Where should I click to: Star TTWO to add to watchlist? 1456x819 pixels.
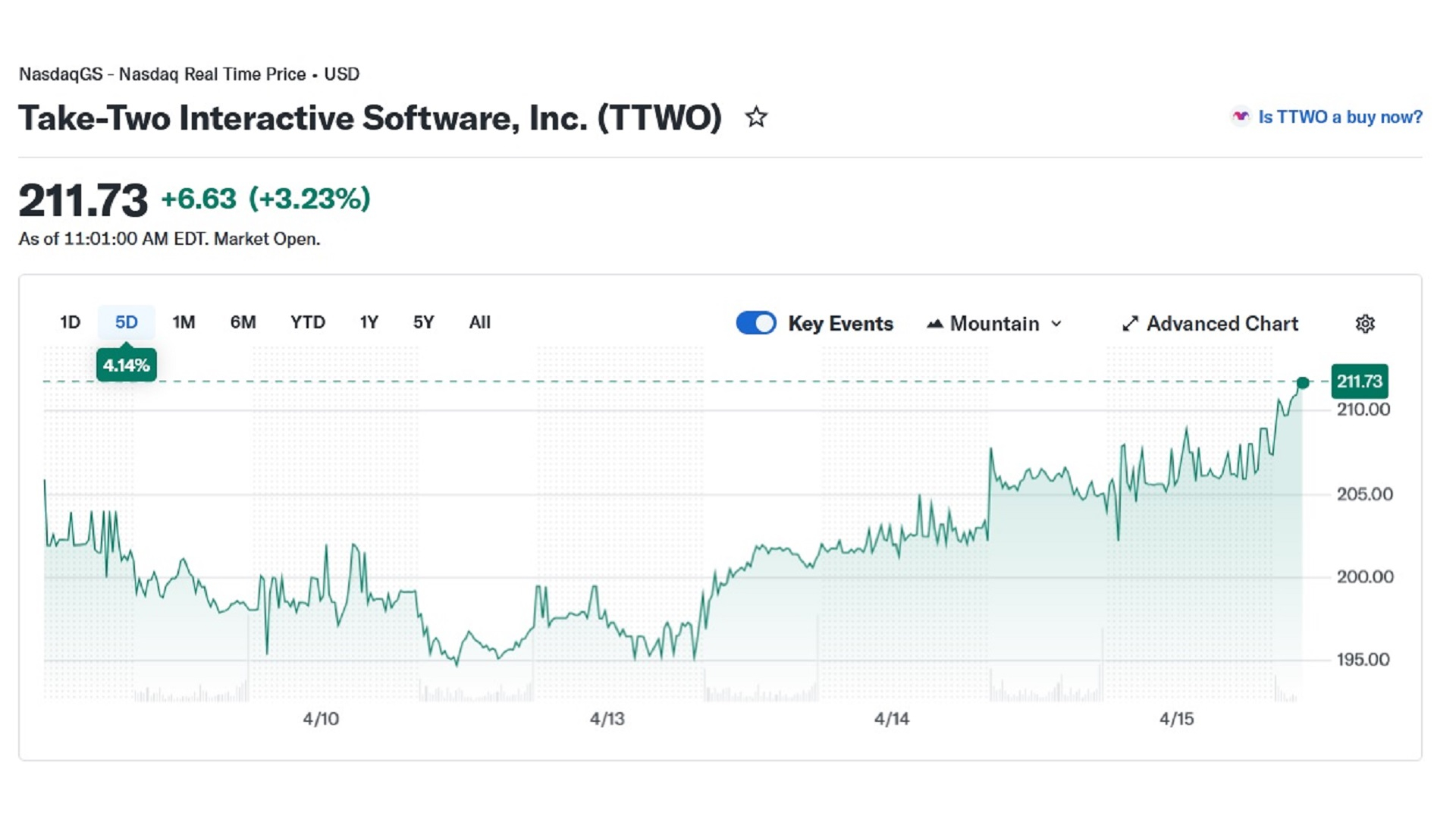tap(755, 118)
